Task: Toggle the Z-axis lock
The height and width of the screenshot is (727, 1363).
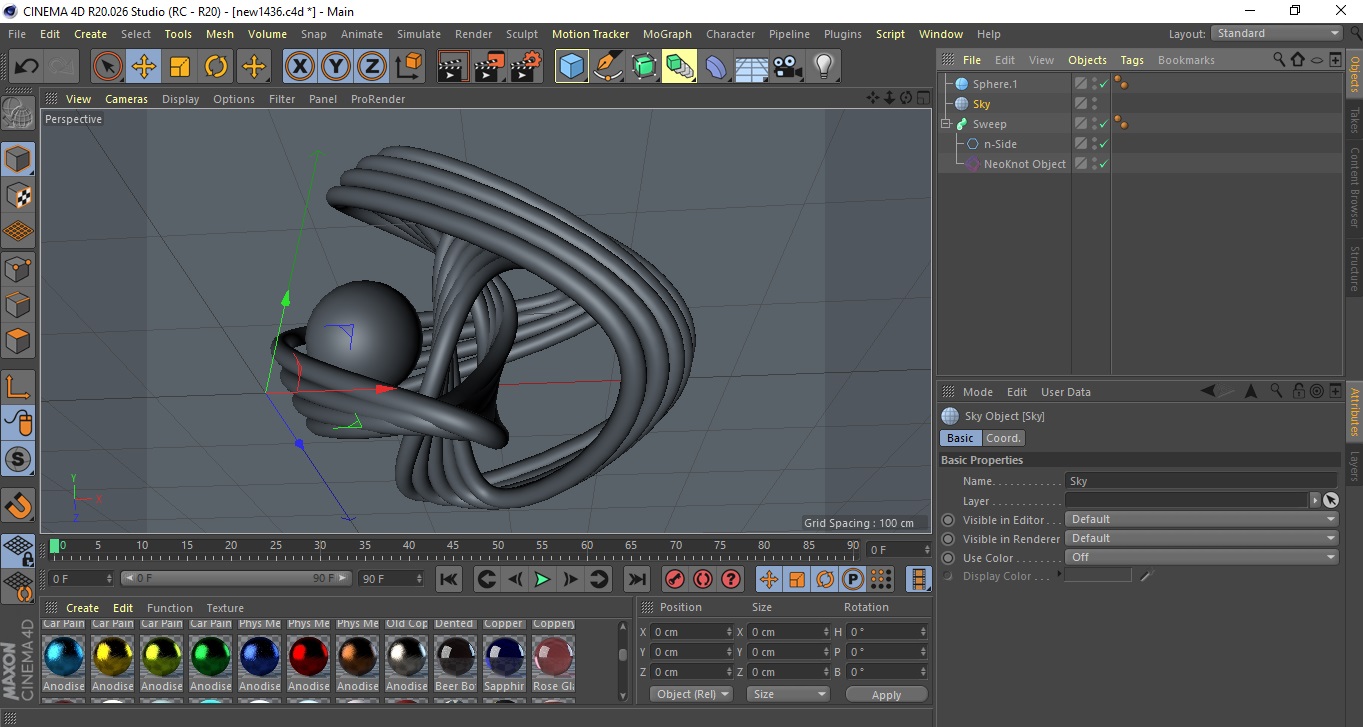Action: pyautogui.click(x=372, y=67)
